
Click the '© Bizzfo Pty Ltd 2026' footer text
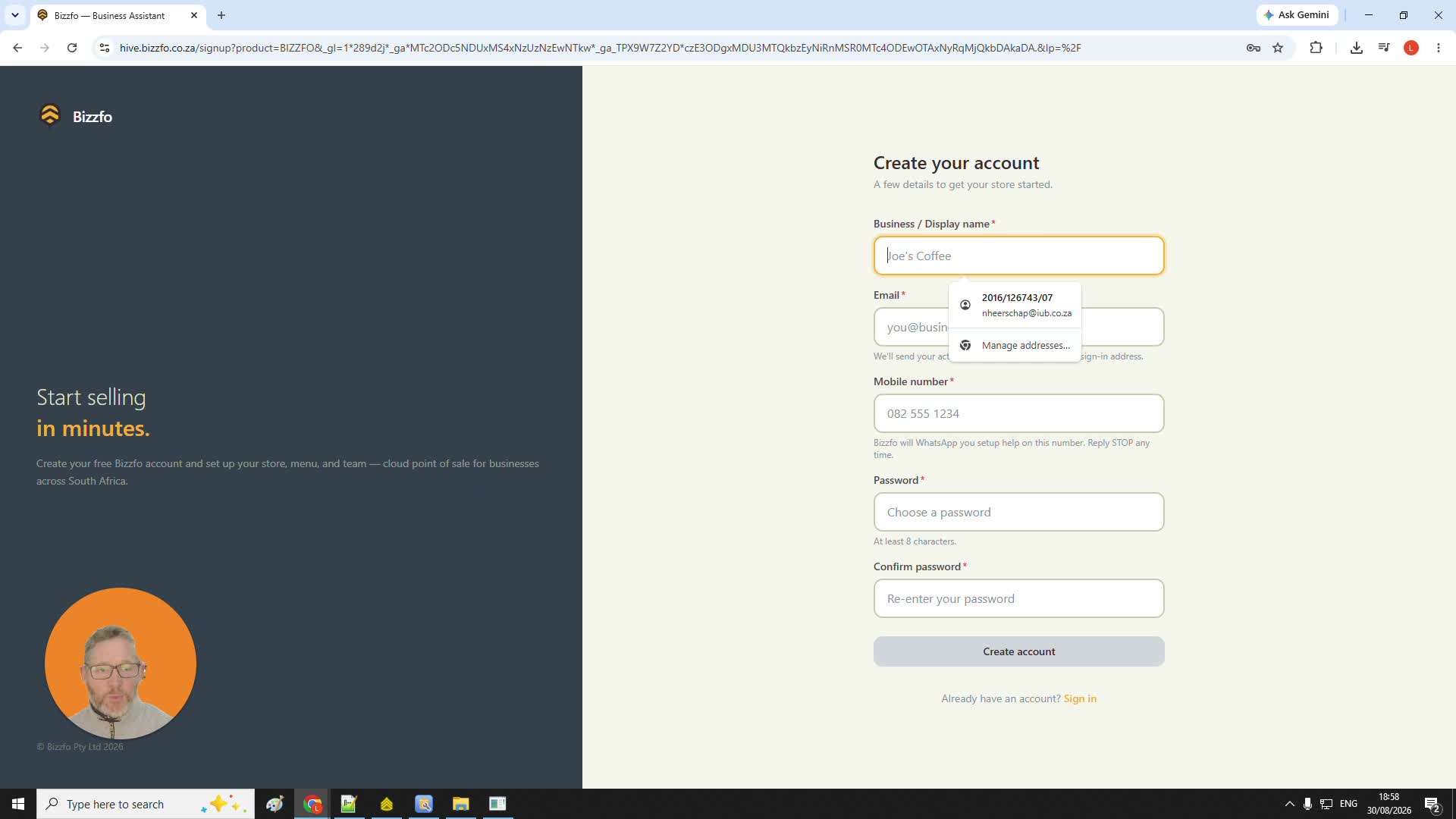tap(80, 747)
